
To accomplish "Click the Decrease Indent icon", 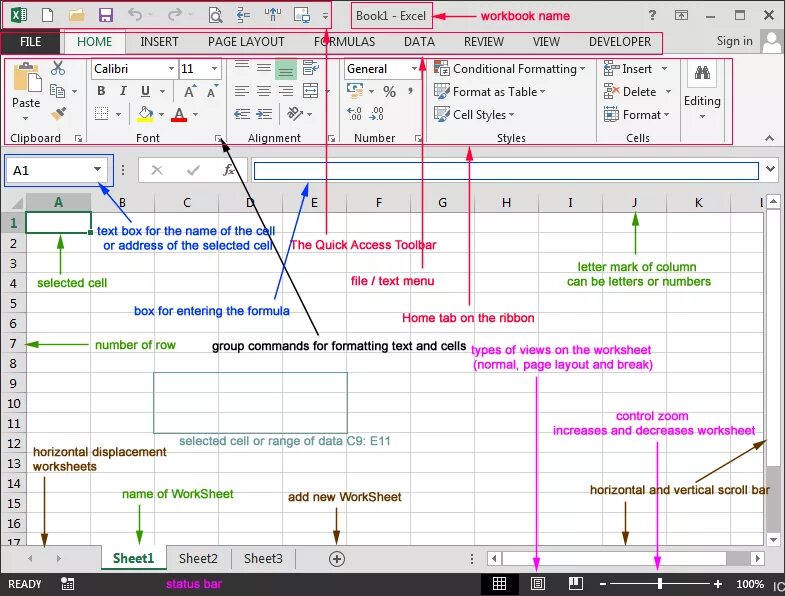I will 242,114.
